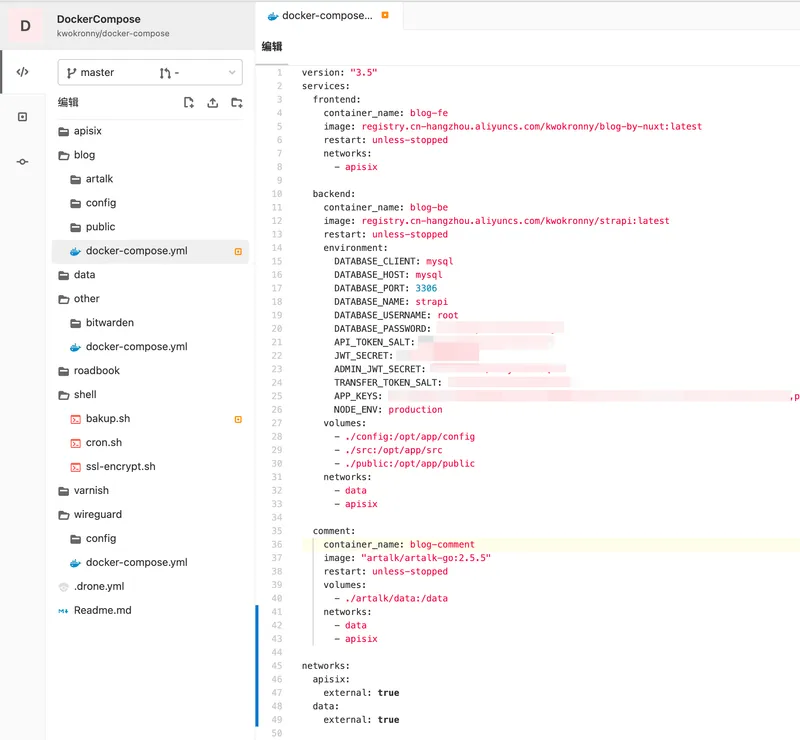The height and width of the screenshot is (740, 800).
Task: Open the Readme.md file
Action: click(x=102, y=610)
